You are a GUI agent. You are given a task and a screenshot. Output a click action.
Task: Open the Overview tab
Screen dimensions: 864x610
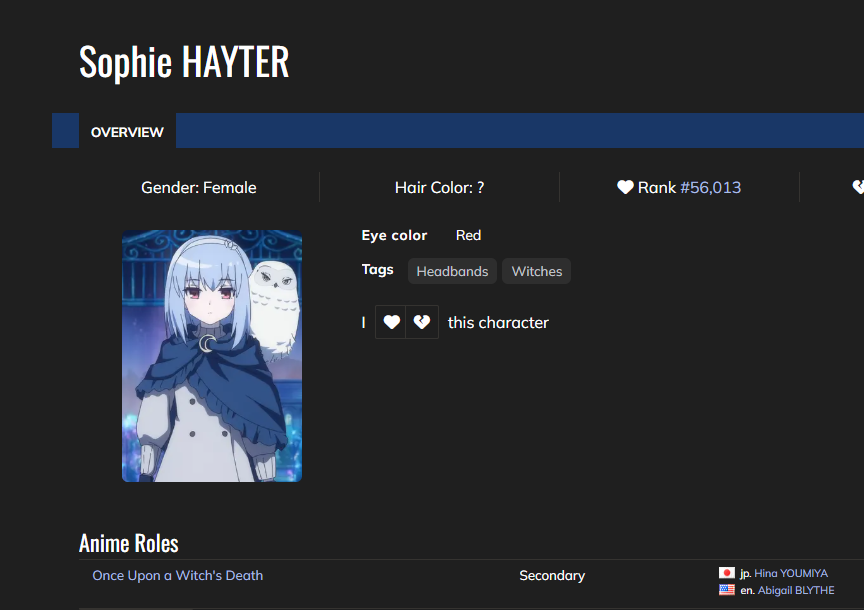pyautogui.click(x=127, y=132)
